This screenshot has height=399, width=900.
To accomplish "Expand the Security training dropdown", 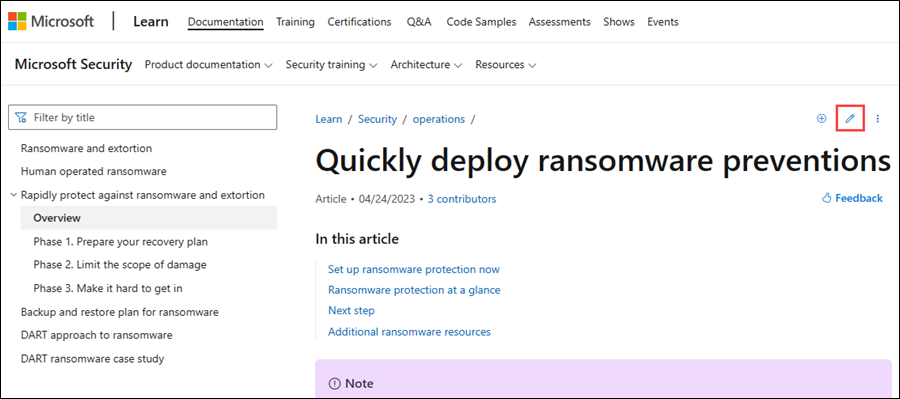I will (x=331, y=65).
